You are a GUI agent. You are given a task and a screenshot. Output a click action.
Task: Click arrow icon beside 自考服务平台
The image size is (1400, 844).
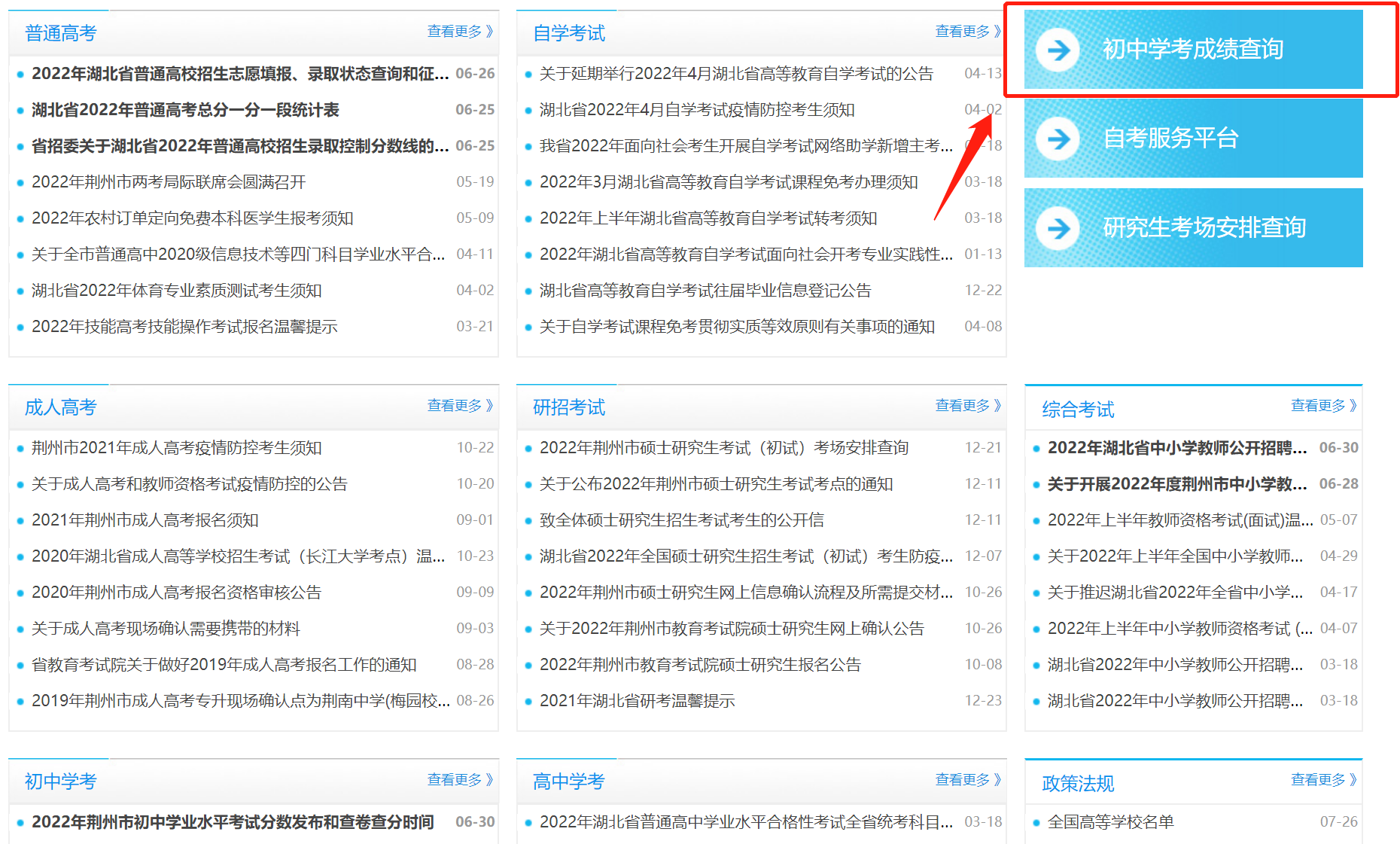pyautogui.click(x=1058, y=139)
